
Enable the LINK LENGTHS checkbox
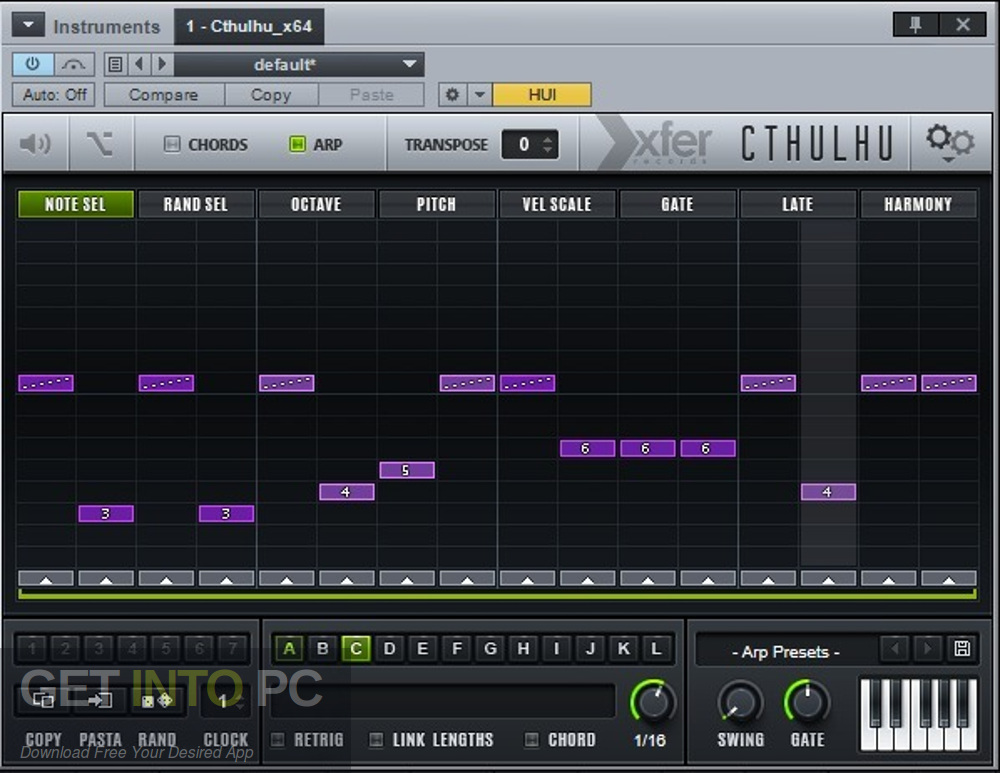377,740
